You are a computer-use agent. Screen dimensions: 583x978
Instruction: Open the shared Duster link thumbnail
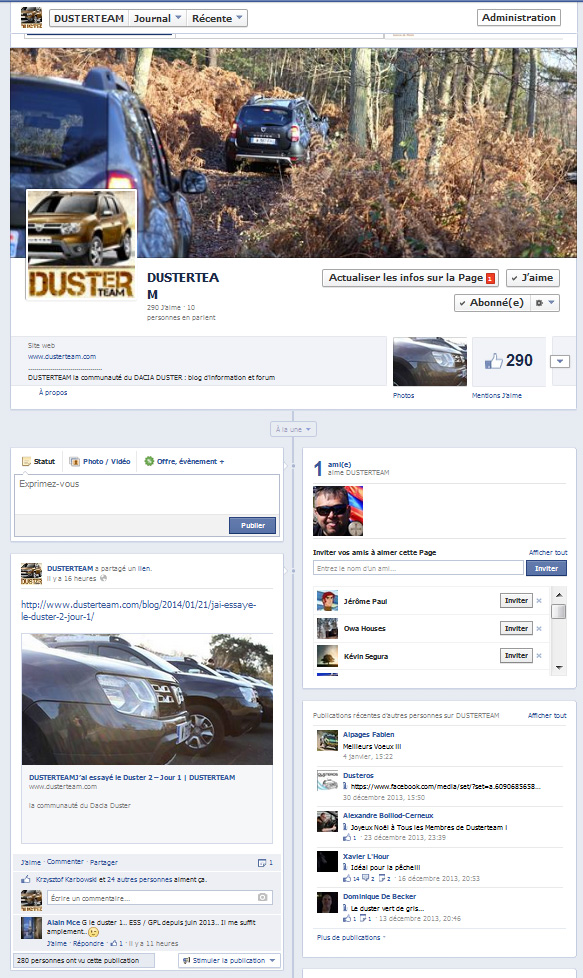point(147,699)
